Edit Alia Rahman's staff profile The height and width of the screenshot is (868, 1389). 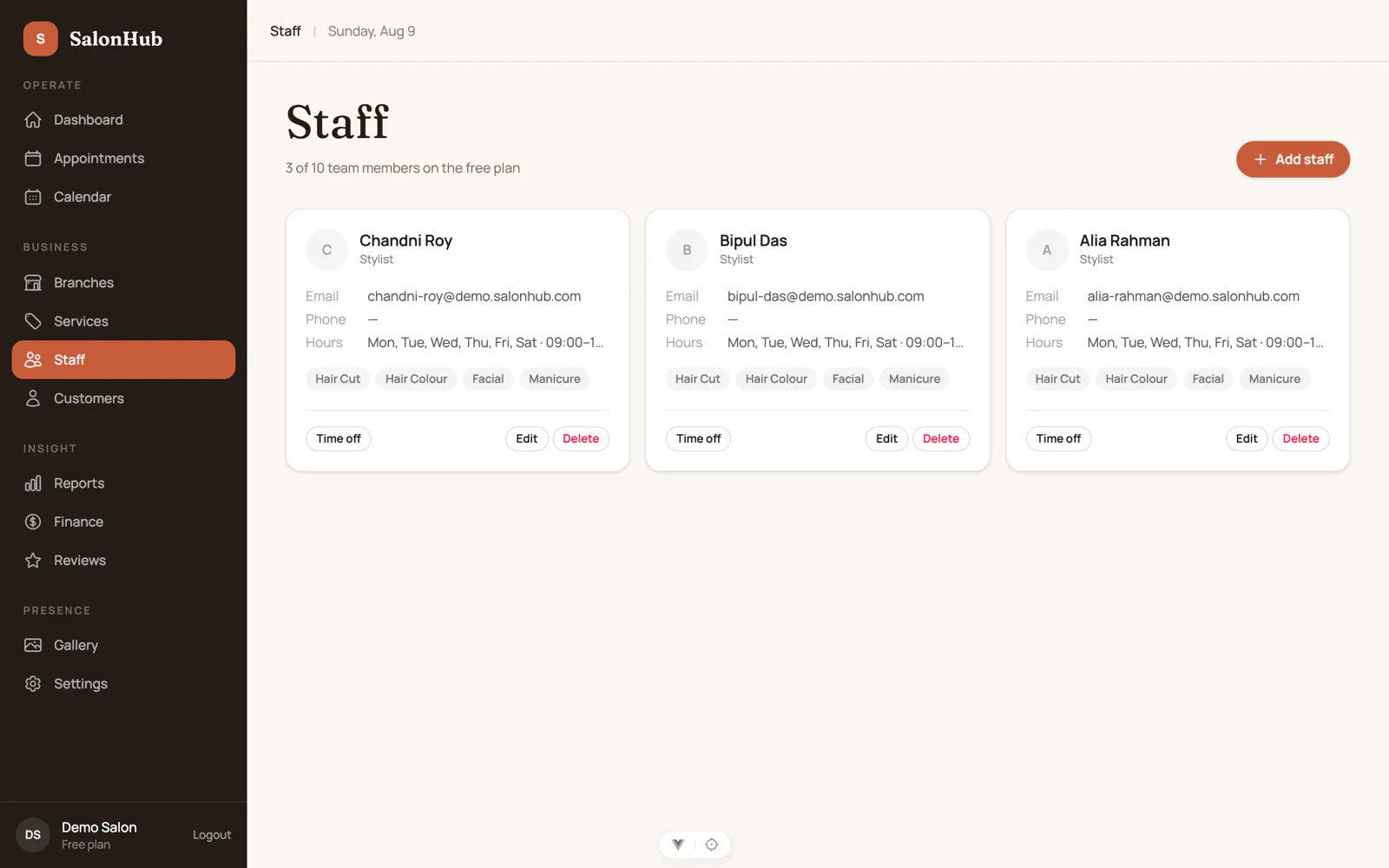coord(1247,439)
